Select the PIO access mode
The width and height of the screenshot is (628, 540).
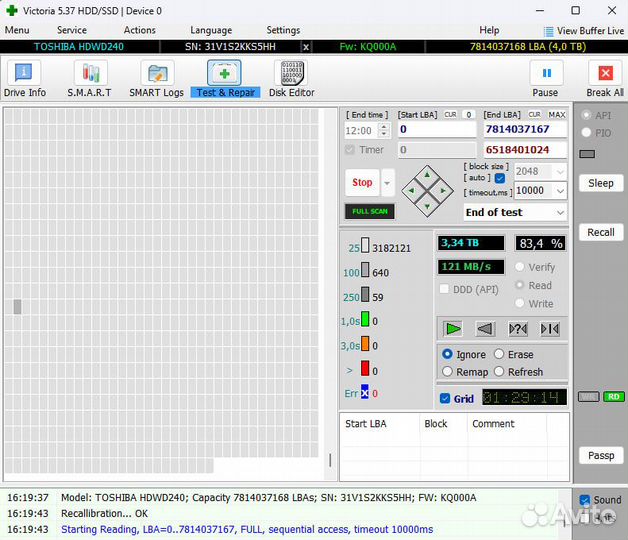586,133
